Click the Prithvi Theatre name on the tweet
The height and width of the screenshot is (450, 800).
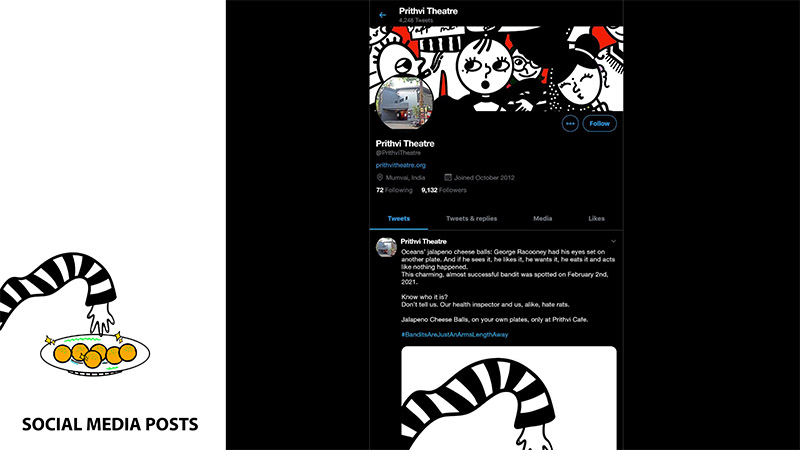pyautogui.click(x=423, y=241)
